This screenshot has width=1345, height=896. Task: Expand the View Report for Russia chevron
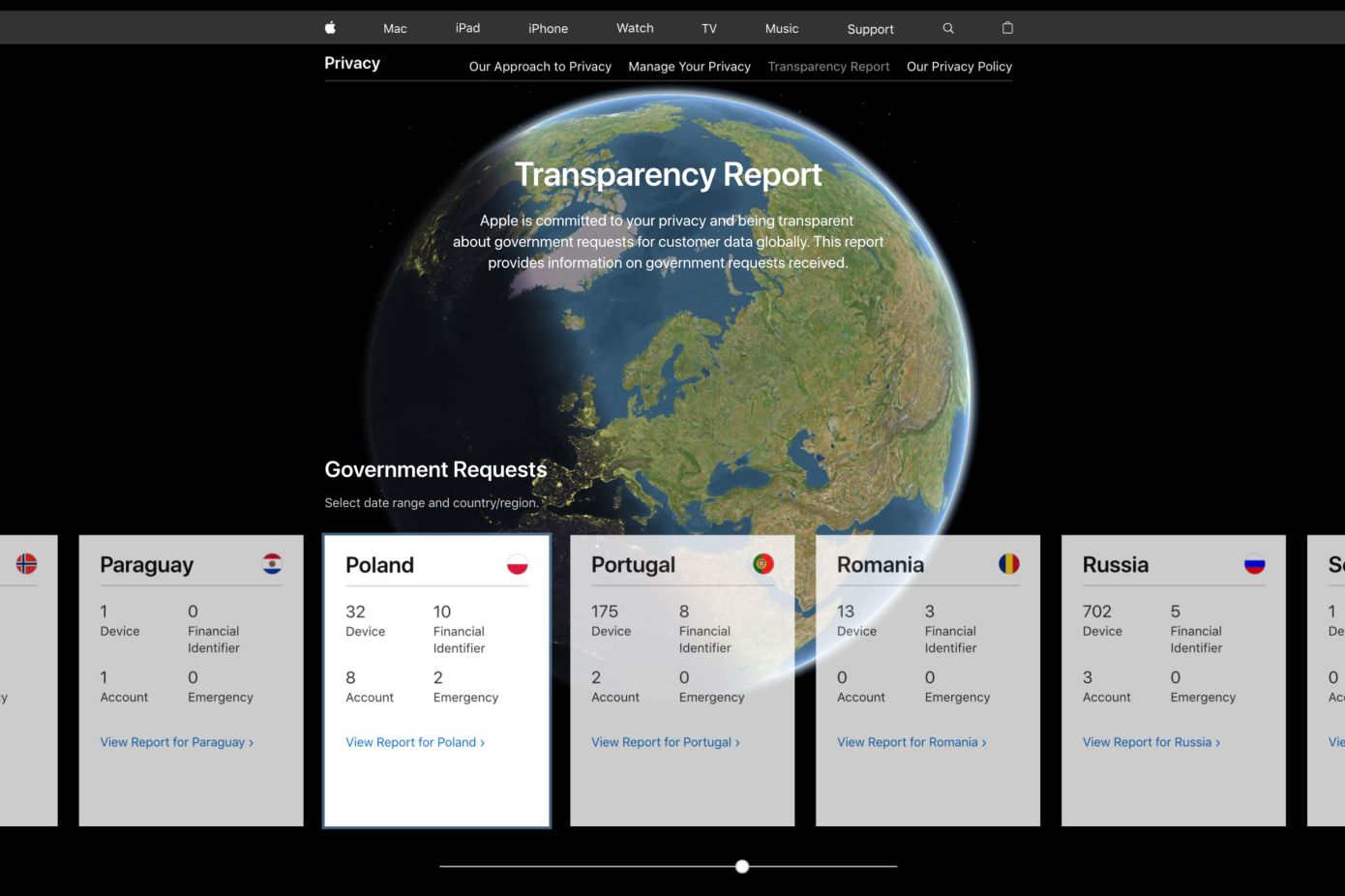point(1220,742)
